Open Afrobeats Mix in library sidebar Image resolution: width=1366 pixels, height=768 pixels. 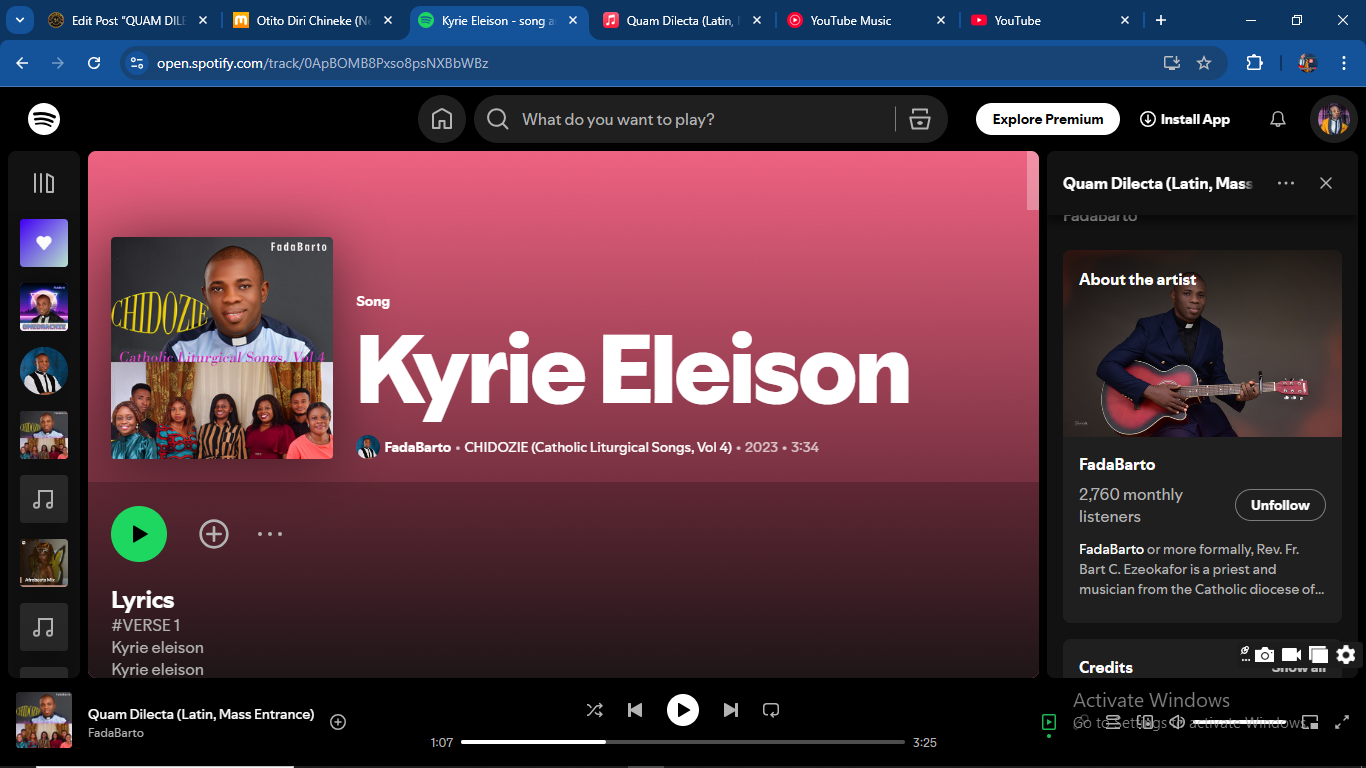click(x=44, y=563)
